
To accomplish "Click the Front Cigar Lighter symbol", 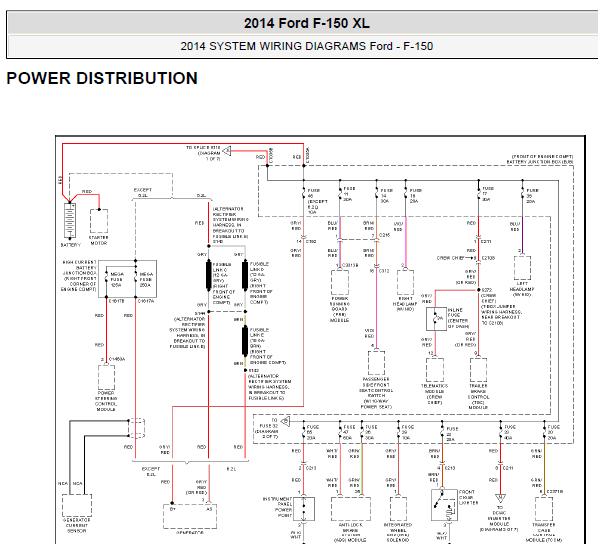I will tap(444, 505).
